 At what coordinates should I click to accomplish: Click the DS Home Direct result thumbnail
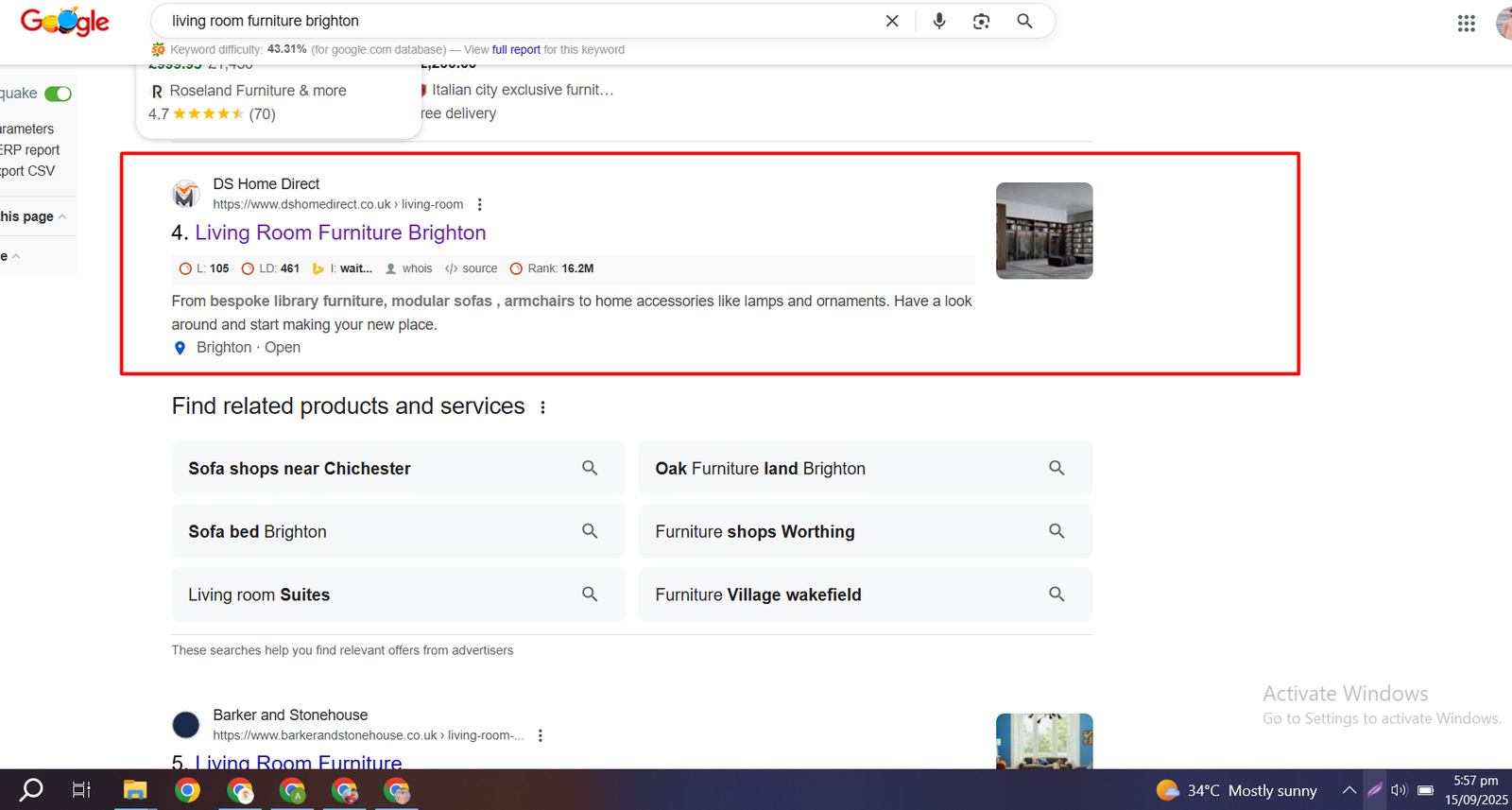pyautogui.click(x=1044, y=231)
